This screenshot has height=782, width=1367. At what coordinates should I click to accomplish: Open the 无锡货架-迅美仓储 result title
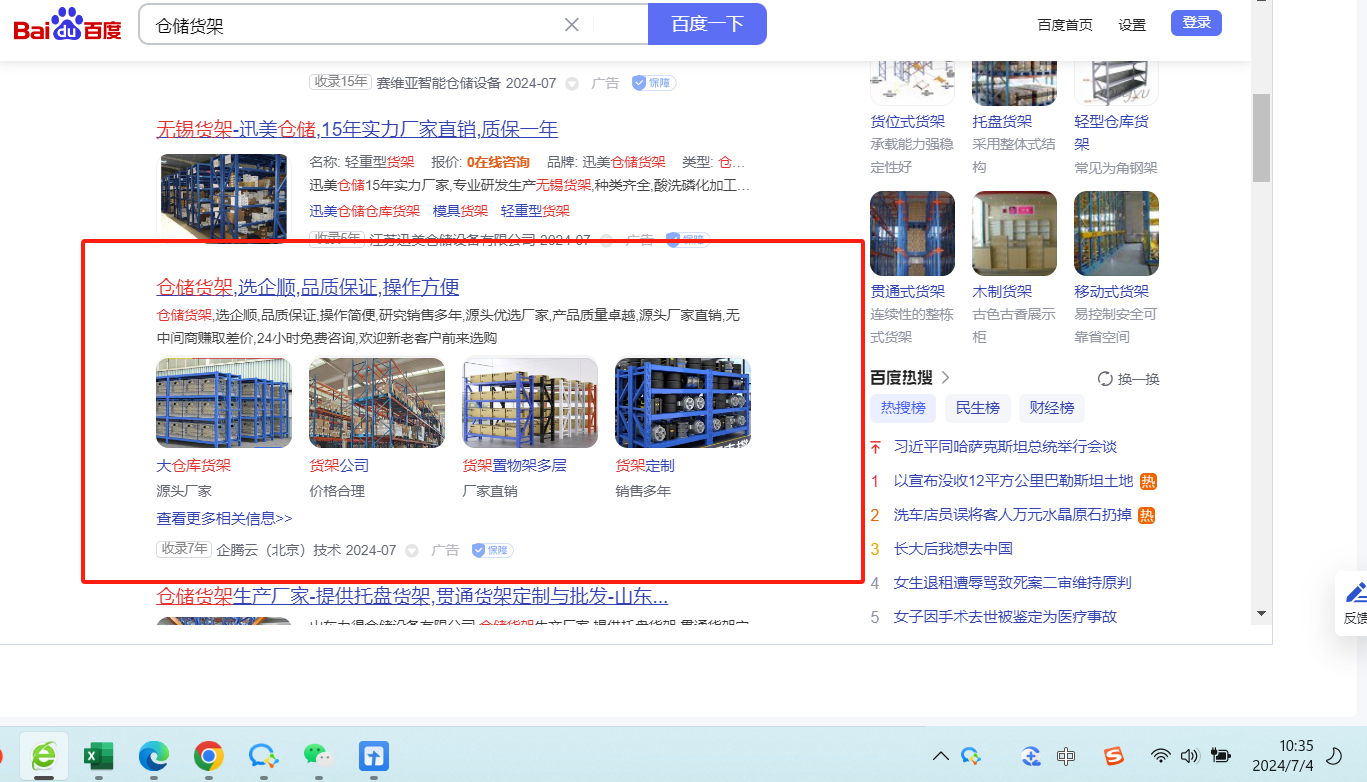tap(357, 129)
